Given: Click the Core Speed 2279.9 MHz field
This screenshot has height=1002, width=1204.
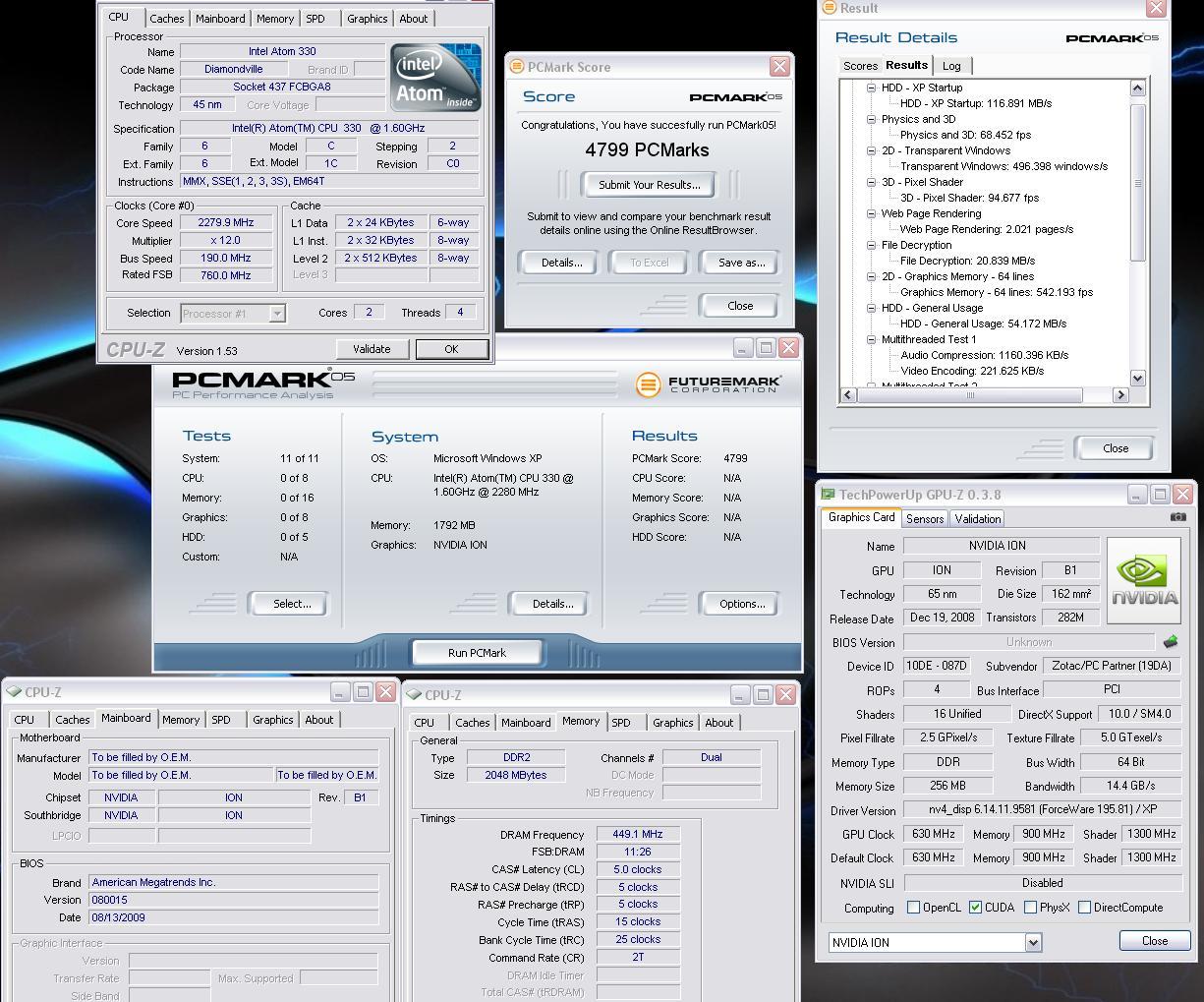Looking at the screenshot, I should click(226, 222).
